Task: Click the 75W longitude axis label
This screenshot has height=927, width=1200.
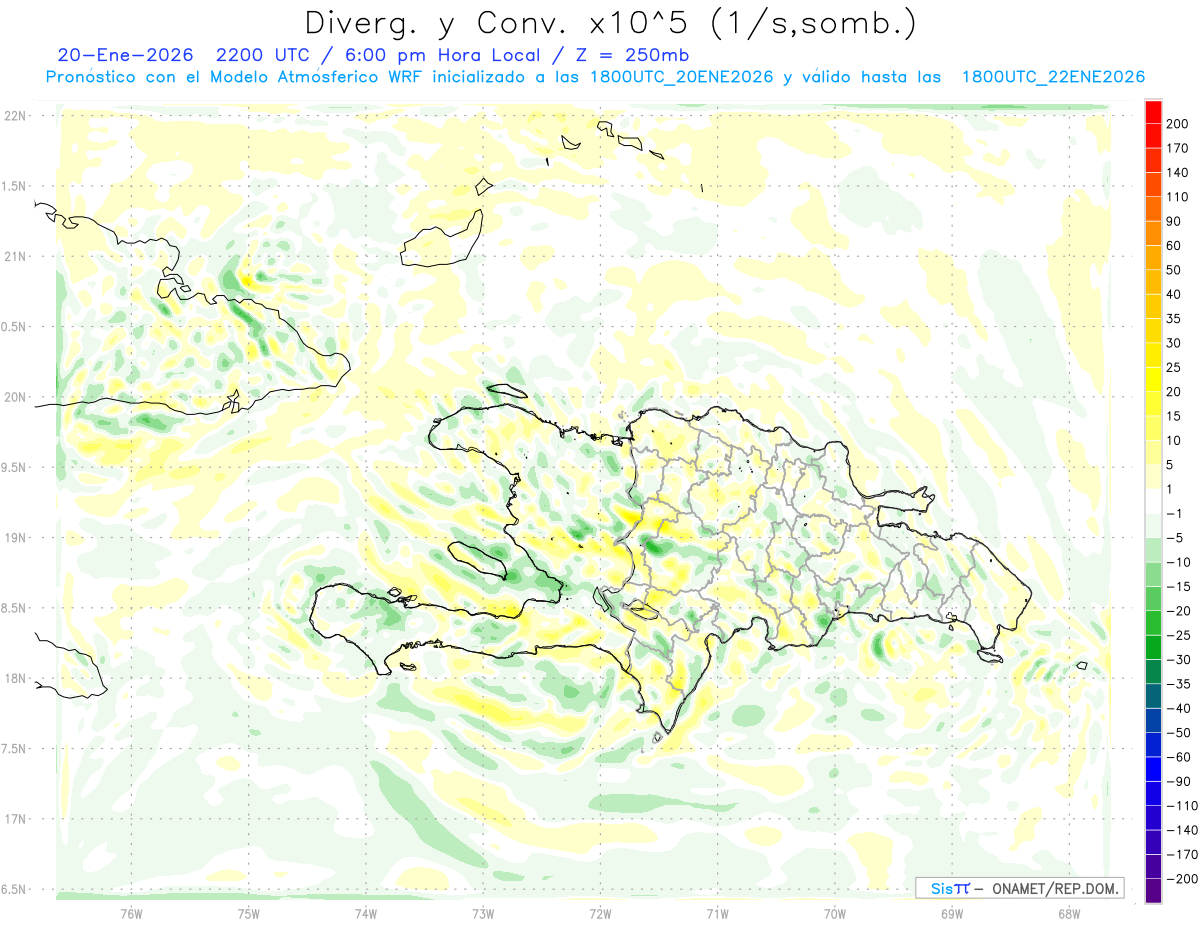Action: 249,912
